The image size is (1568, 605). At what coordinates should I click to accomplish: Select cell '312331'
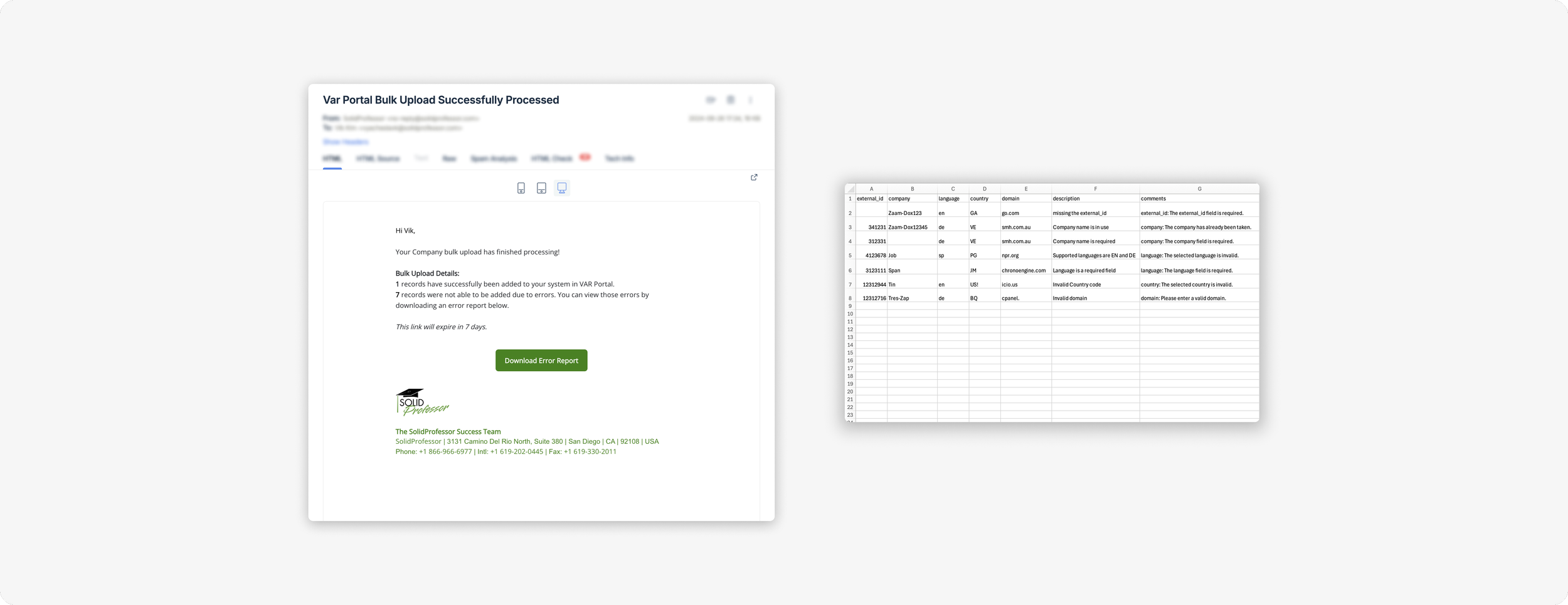[871, 239]
